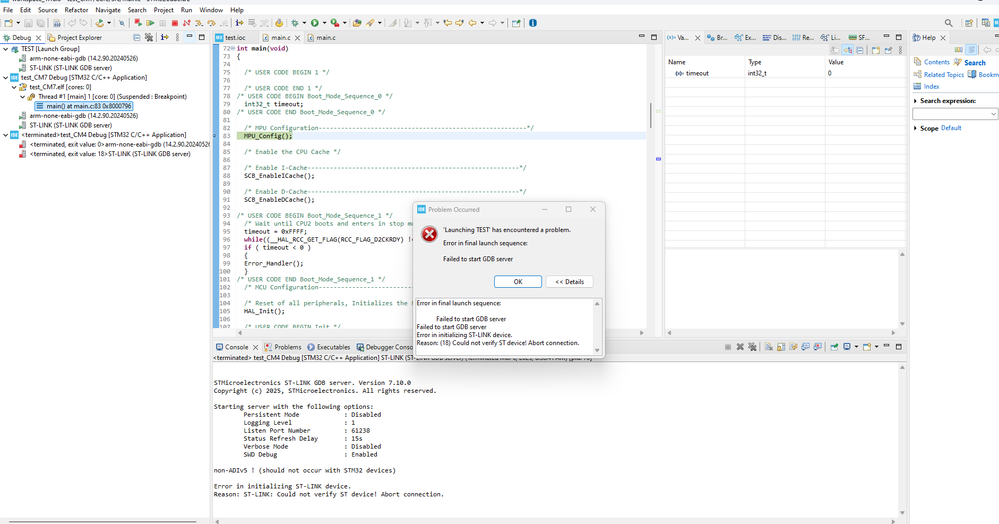Viewport: 999px width, 524px height.
Task: Click the Back navigation yellow arrow
Action: pos(471,23)
